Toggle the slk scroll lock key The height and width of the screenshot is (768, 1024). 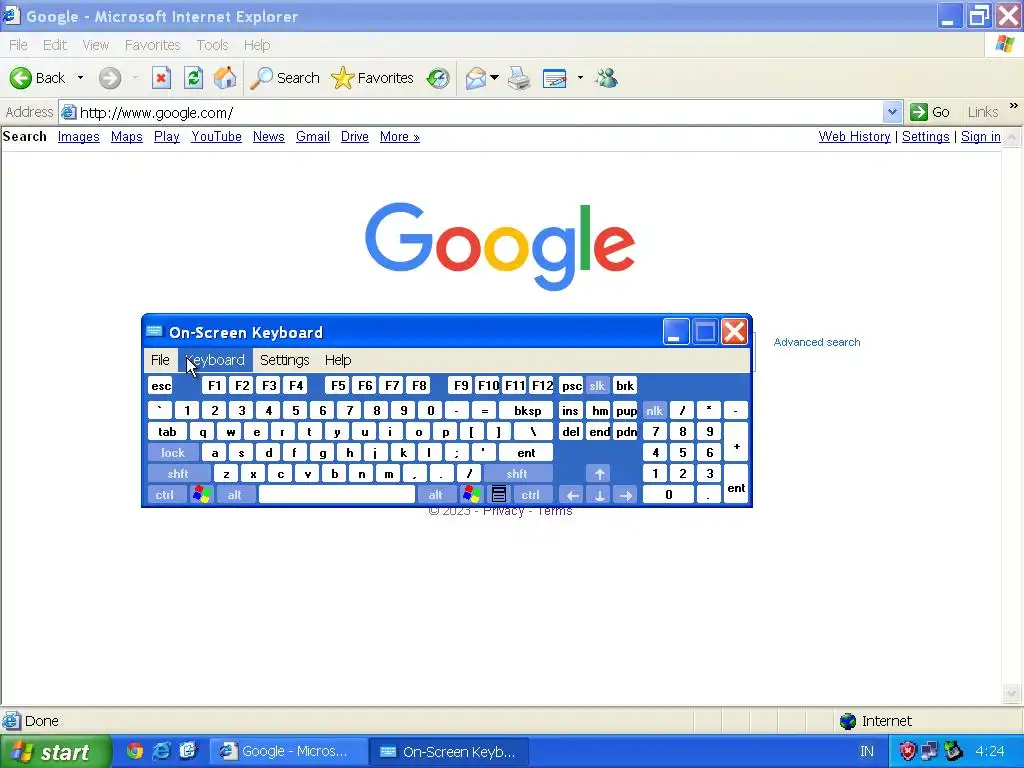(597, 386)
